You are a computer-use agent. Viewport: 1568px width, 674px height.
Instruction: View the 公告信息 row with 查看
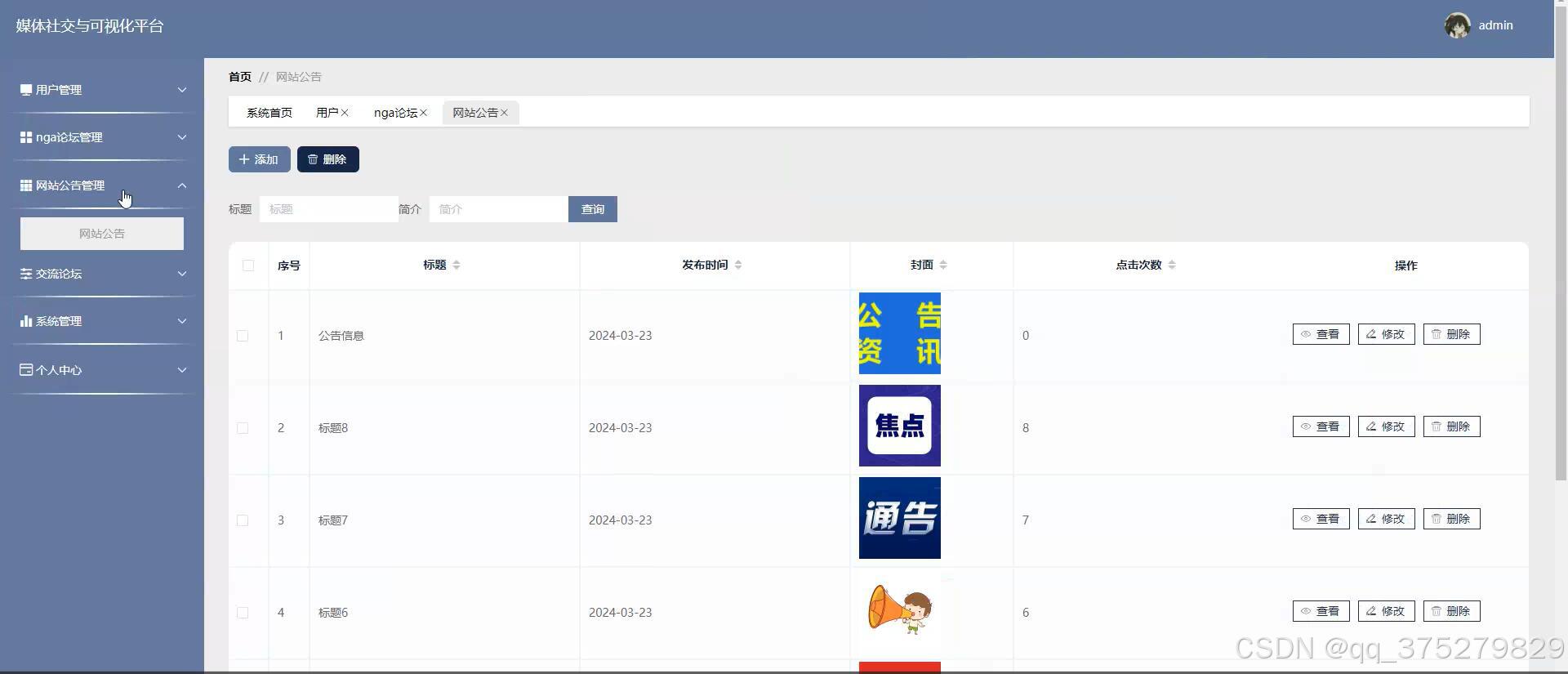coord(1321,334)
